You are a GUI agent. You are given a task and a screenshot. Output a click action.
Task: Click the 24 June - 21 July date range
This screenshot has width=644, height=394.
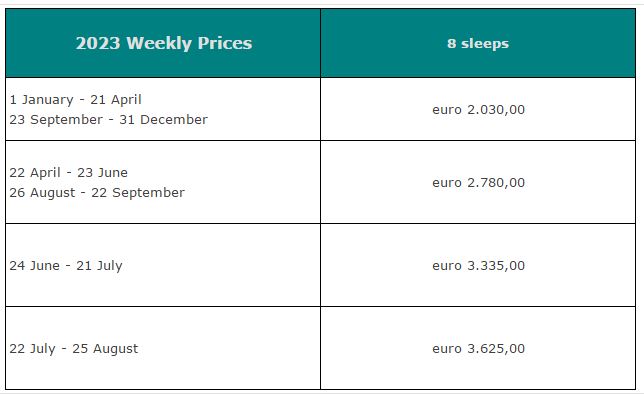(x=66, y=265)
